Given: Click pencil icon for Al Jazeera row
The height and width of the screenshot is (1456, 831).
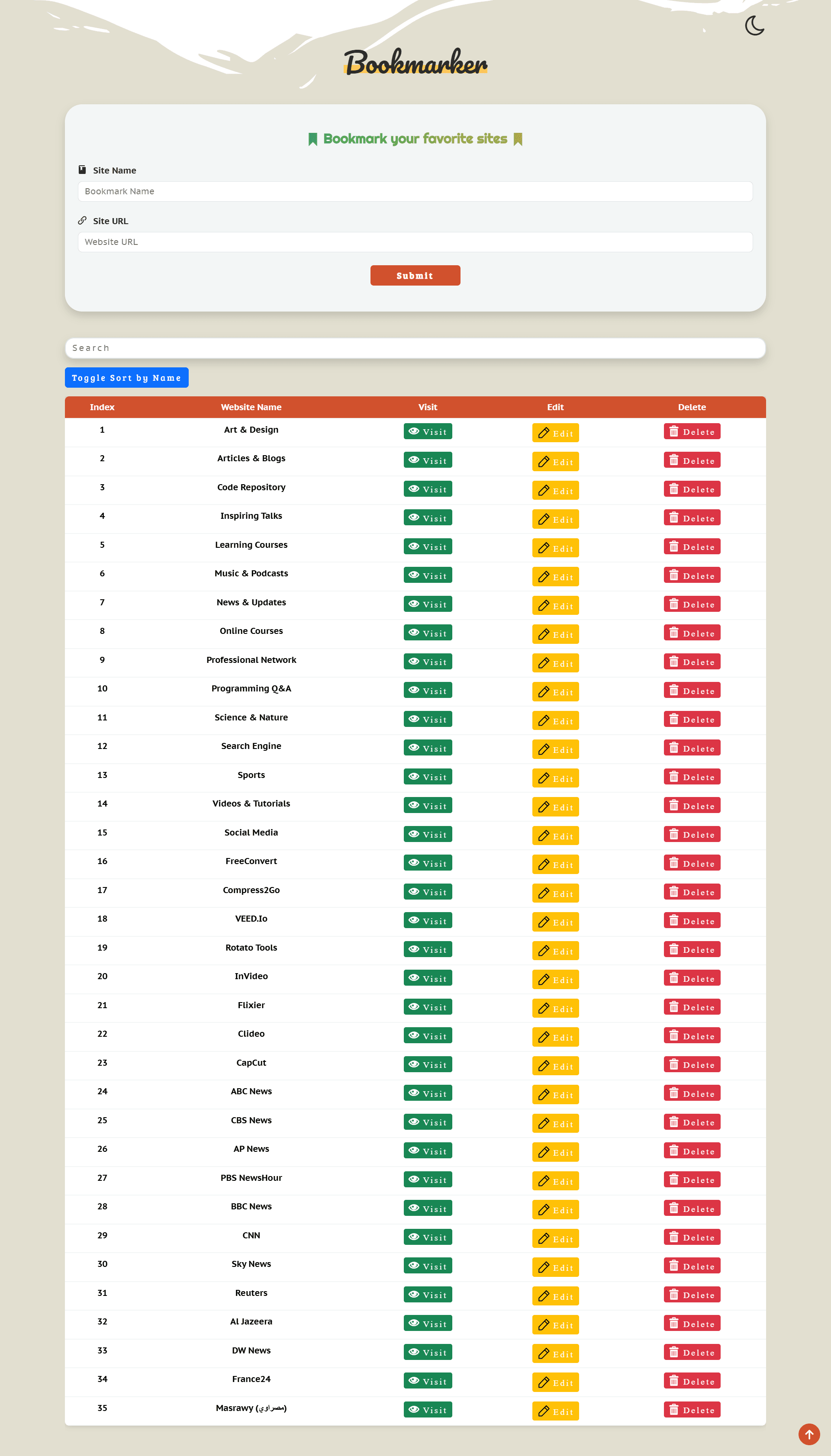Looking at the screenshot, I should [x=543, y=1324].
